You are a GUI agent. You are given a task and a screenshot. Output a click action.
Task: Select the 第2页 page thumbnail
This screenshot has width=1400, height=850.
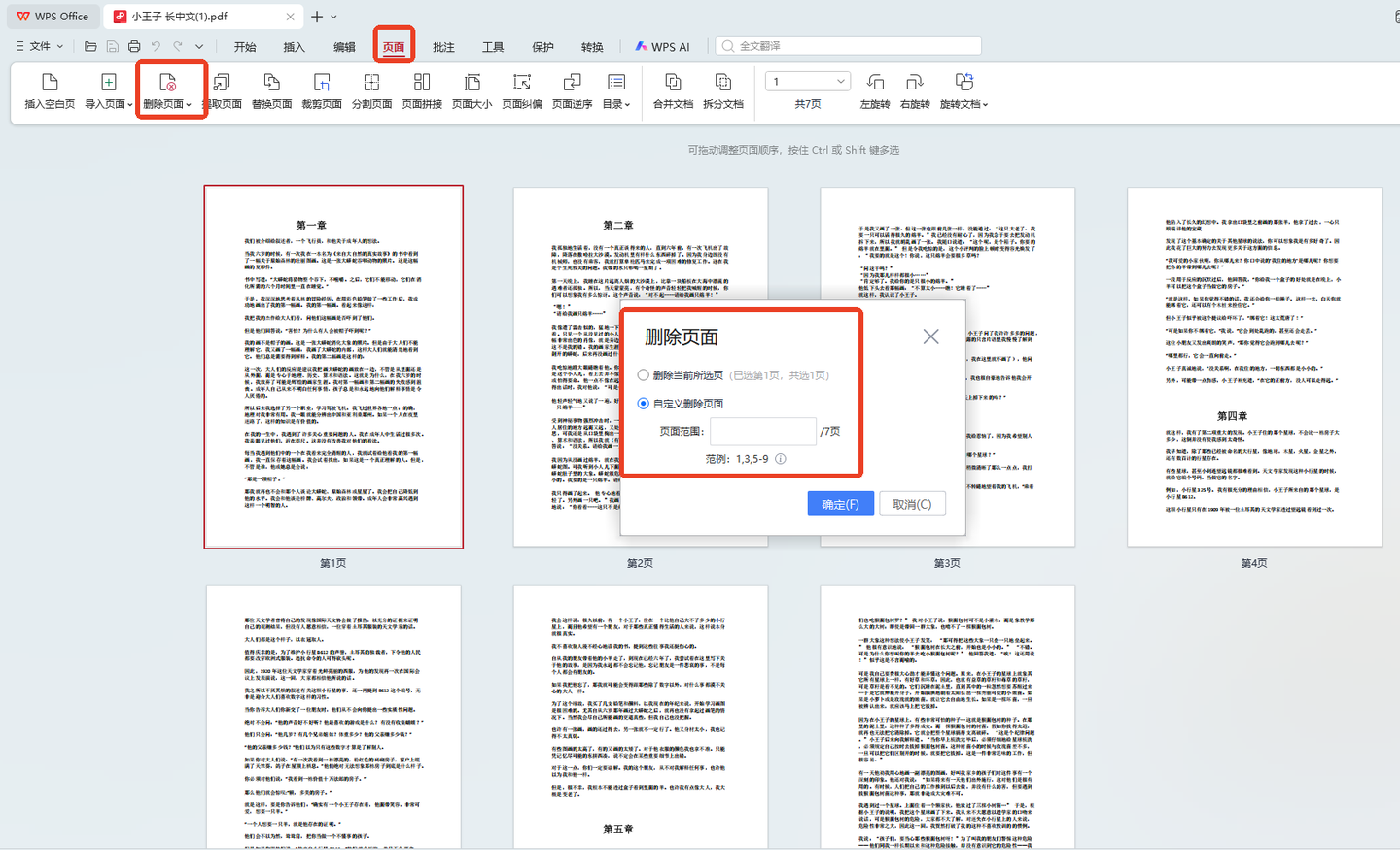coord(640,367)
